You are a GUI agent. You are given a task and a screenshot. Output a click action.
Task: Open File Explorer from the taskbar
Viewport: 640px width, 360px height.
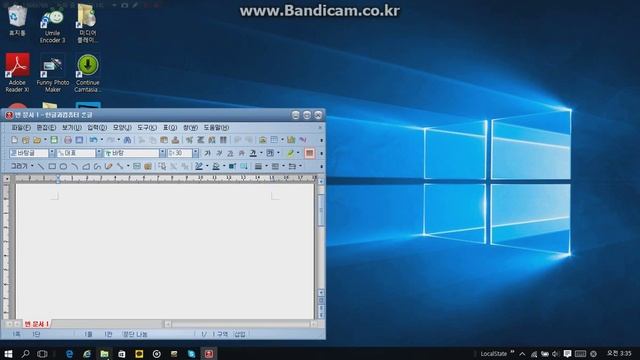pos(104,353)
